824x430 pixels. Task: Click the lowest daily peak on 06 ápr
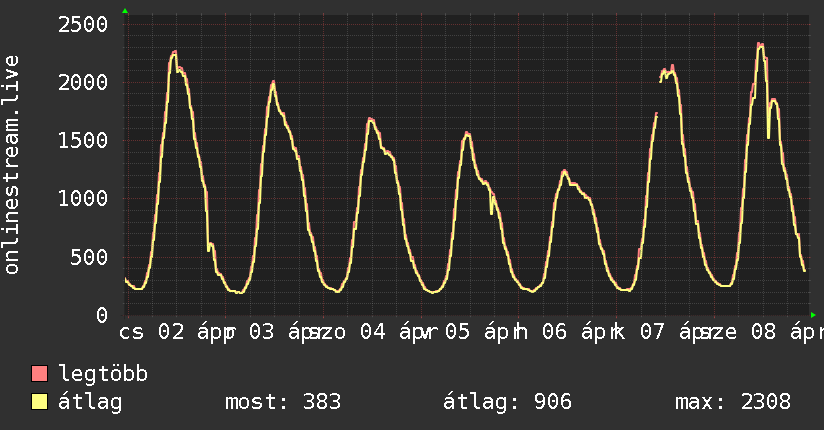[x=564, y=171]
